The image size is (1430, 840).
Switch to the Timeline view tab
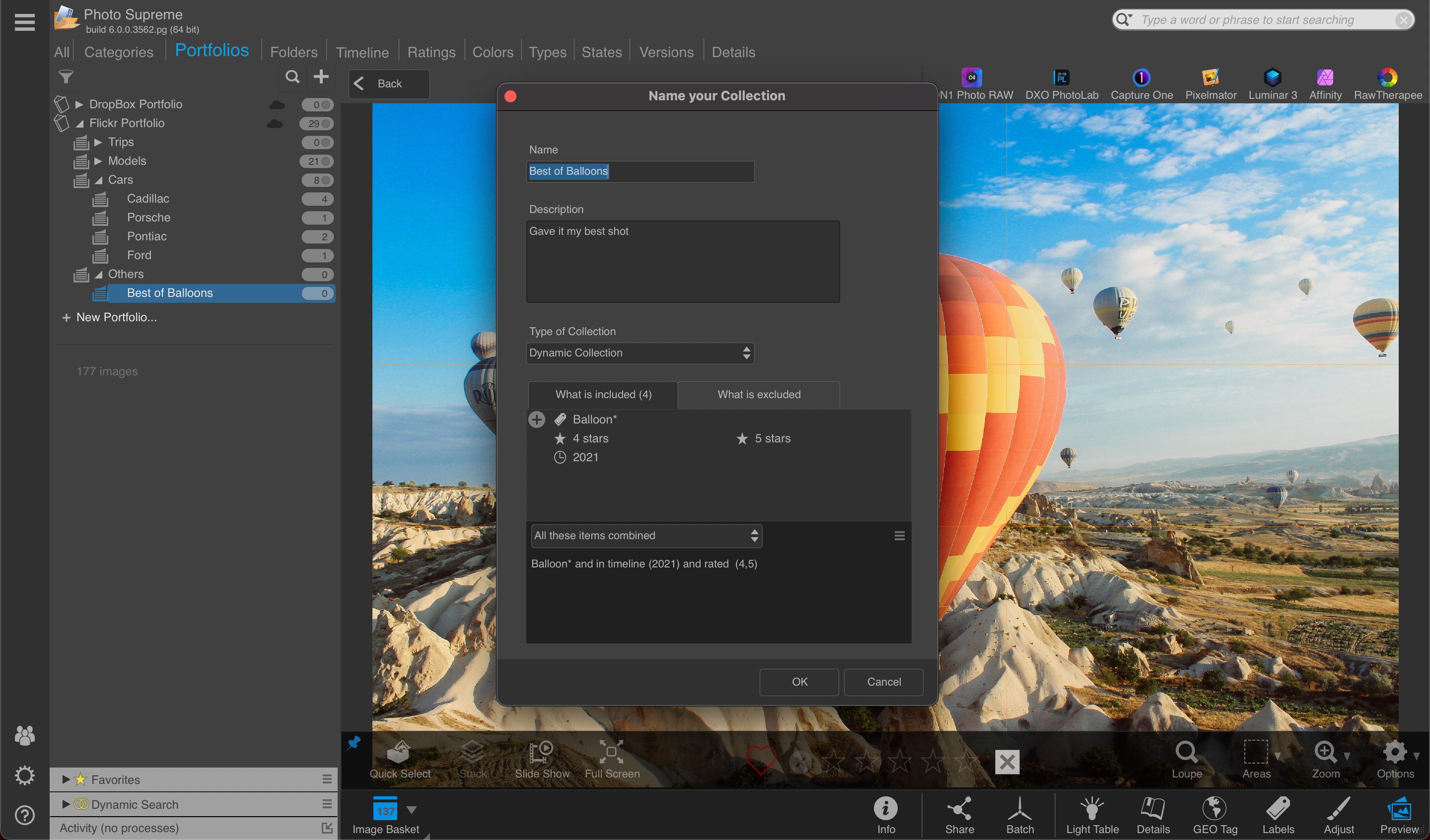pyautogui.click(x=361, y=51)
